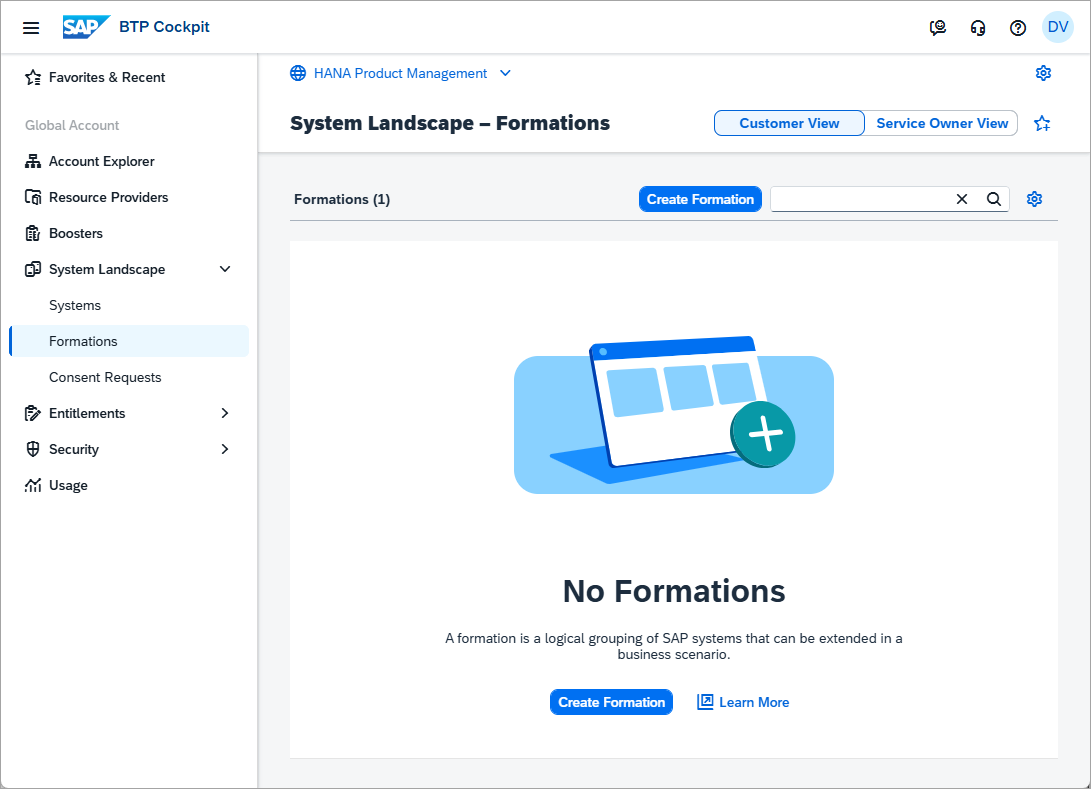The height and width of the screenshot is (789, 1091).
Task: Click Create Formation in the toolbar
Action: point(700,199)
